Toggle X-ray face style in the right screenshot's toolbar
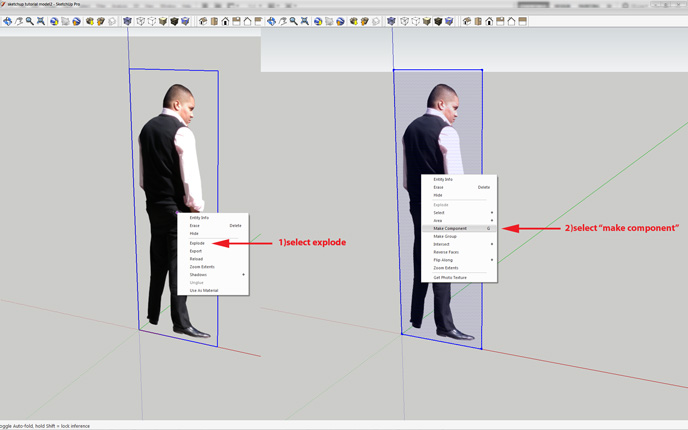This screenshot has width=688, height=430. [391, 21]
